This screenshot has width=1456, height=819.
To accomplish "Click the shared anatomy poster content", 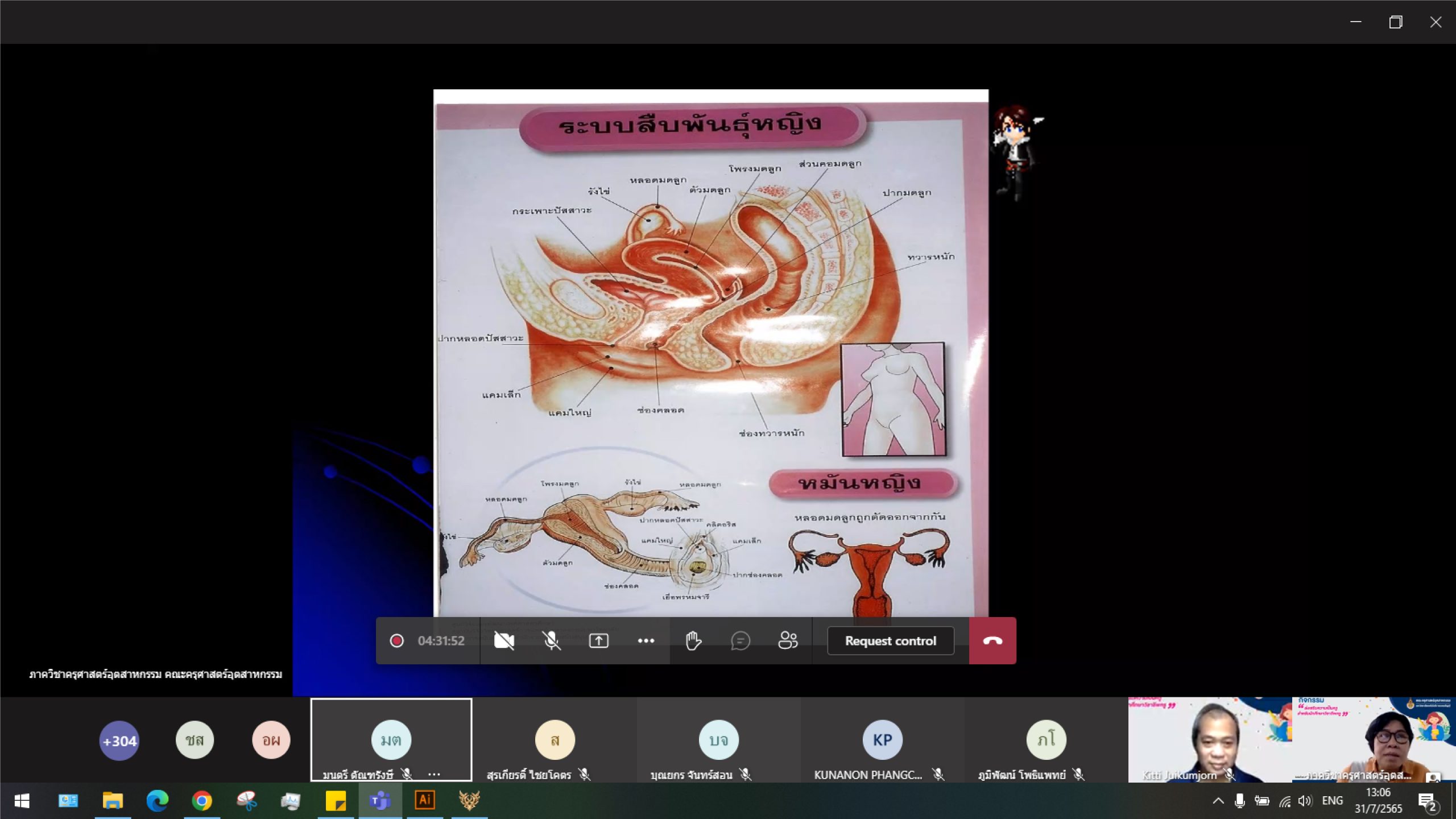I will tap(711, 353).
